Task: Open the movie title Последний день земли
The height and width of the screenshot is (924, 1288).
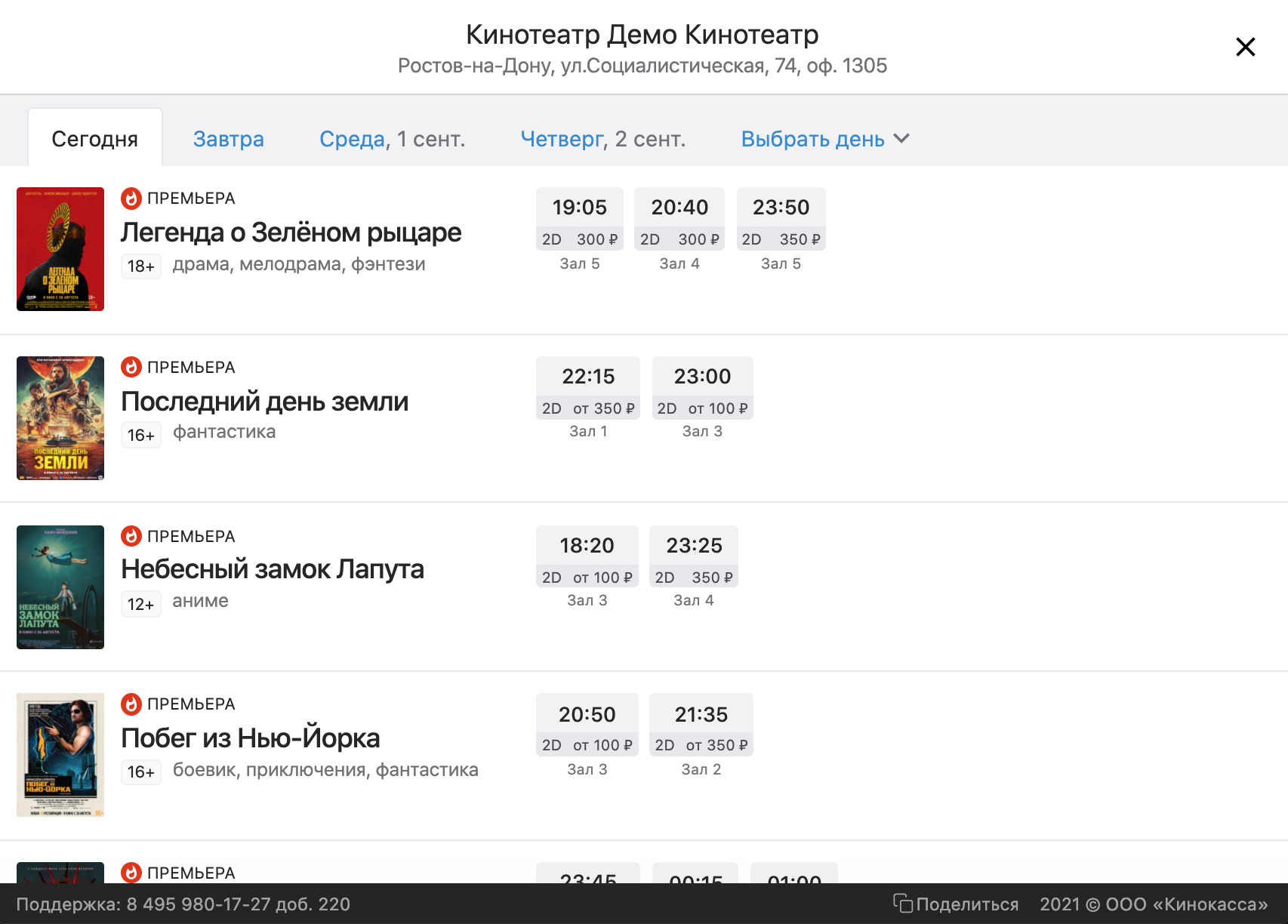Action: pyautogui.click(x=264, y=402)
